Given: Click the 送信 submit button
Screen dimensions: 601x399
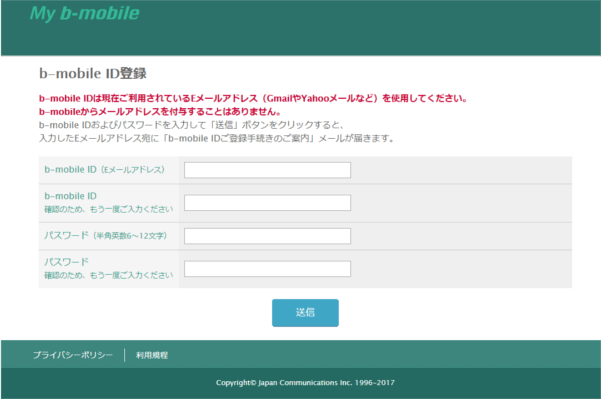Looking at the screenshot, I should pyautogui.click(x=305, y=313).
